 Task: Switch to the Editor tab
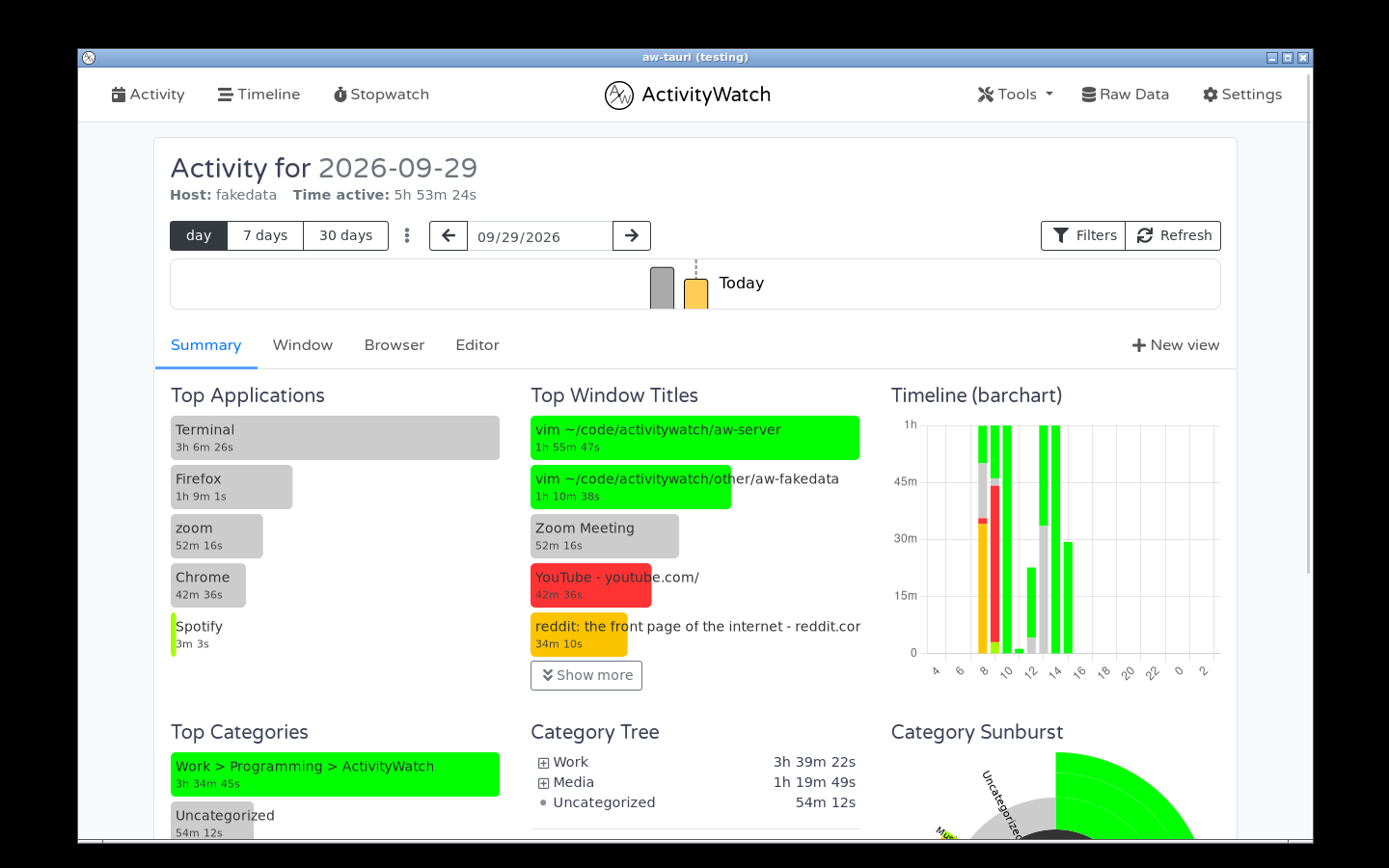point(477,345)
